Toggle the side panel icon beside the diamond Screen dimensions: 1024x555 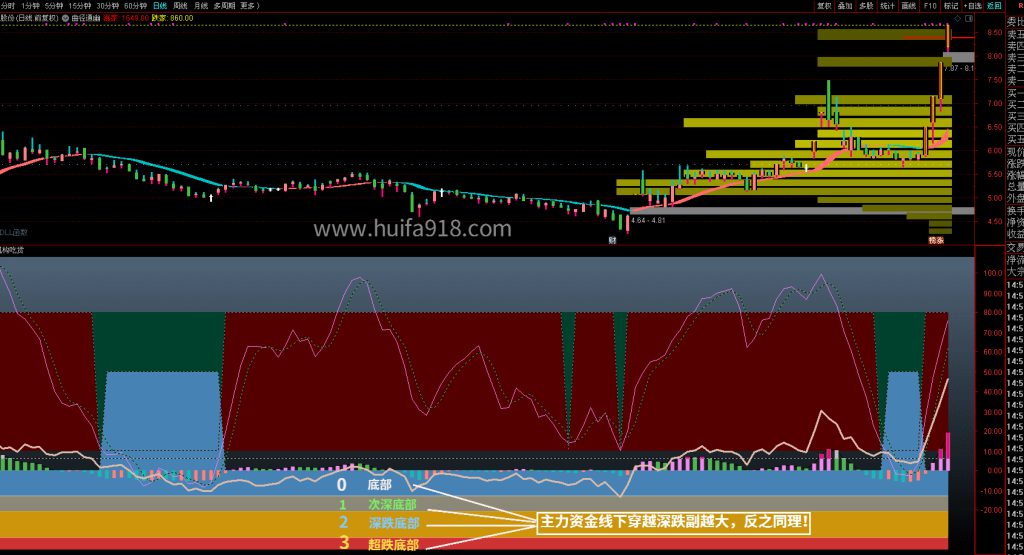click(x=969, y=19)
